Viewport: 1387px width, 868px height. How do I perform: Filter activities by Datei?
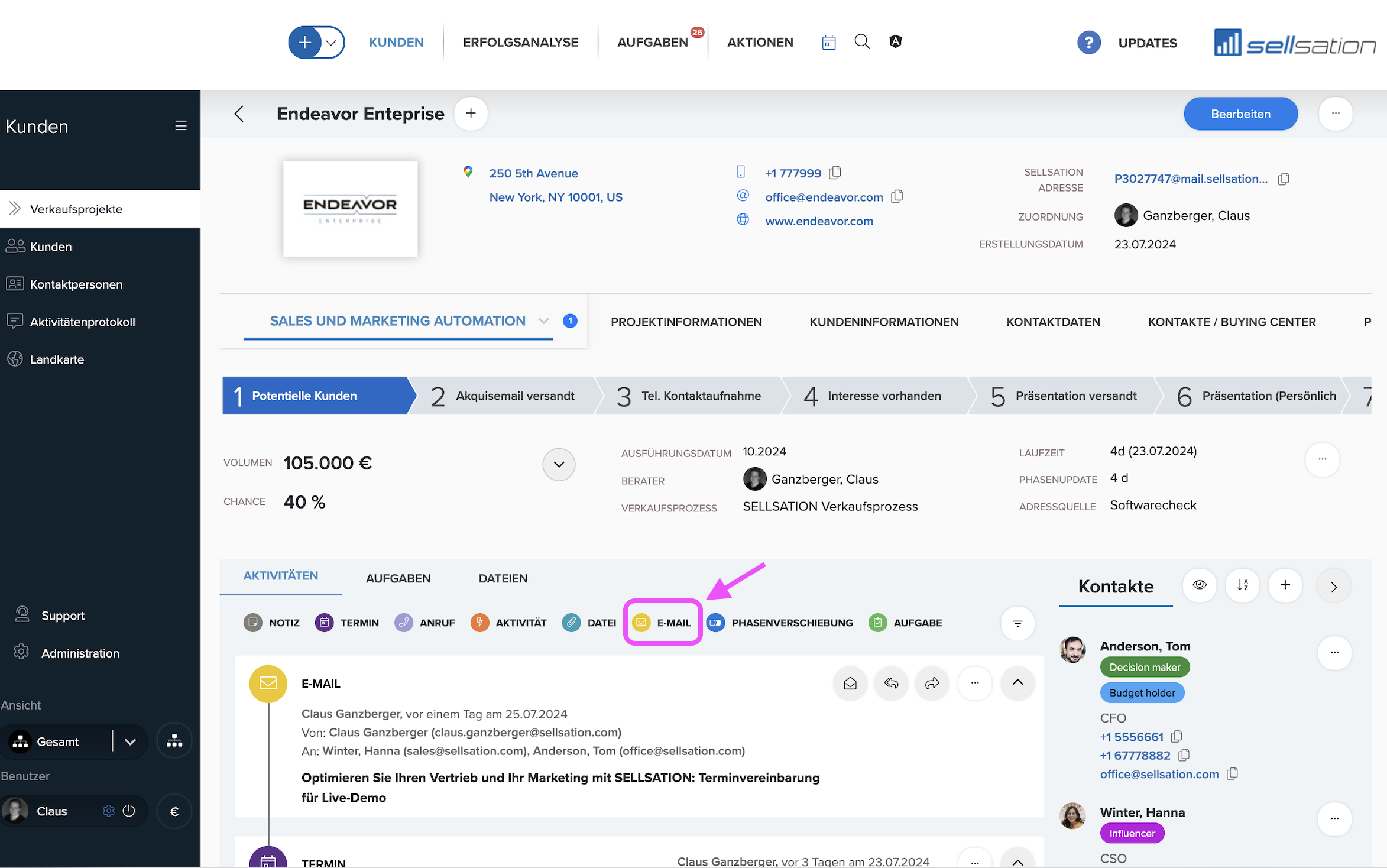589,623
